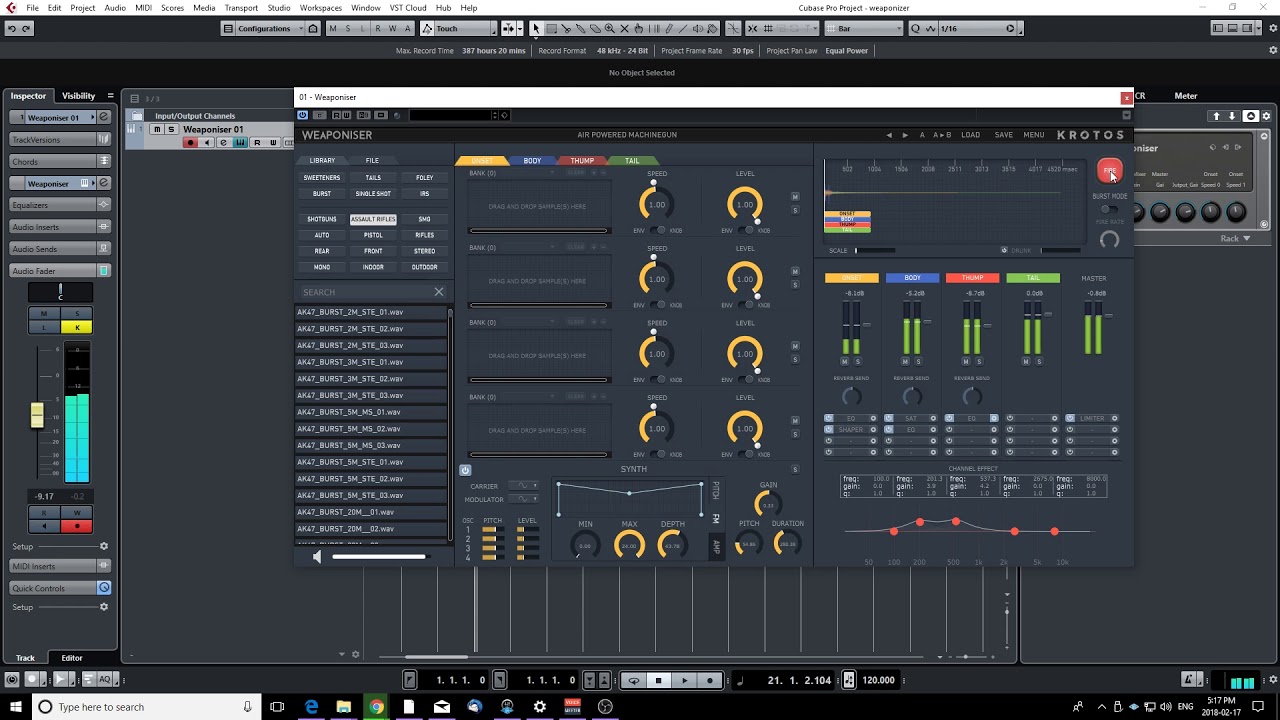
Task: Click the transport Stop button
Action: 658,681
